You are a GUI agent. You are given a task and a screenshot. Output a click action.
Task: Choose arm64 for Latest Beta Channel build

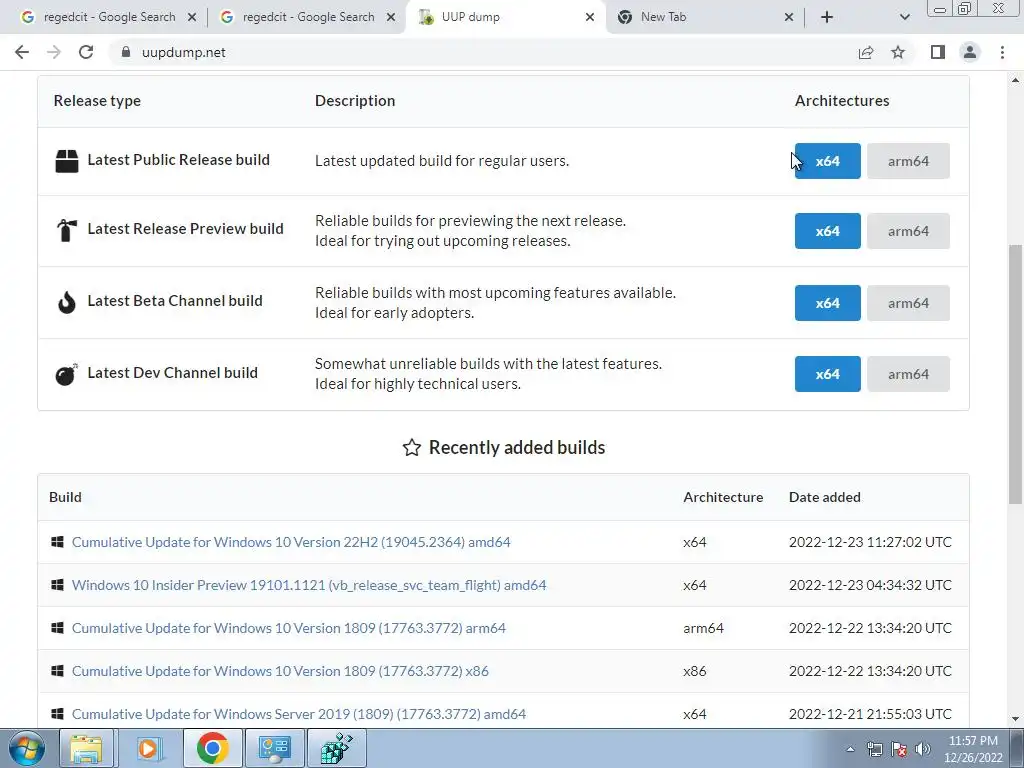908,303
